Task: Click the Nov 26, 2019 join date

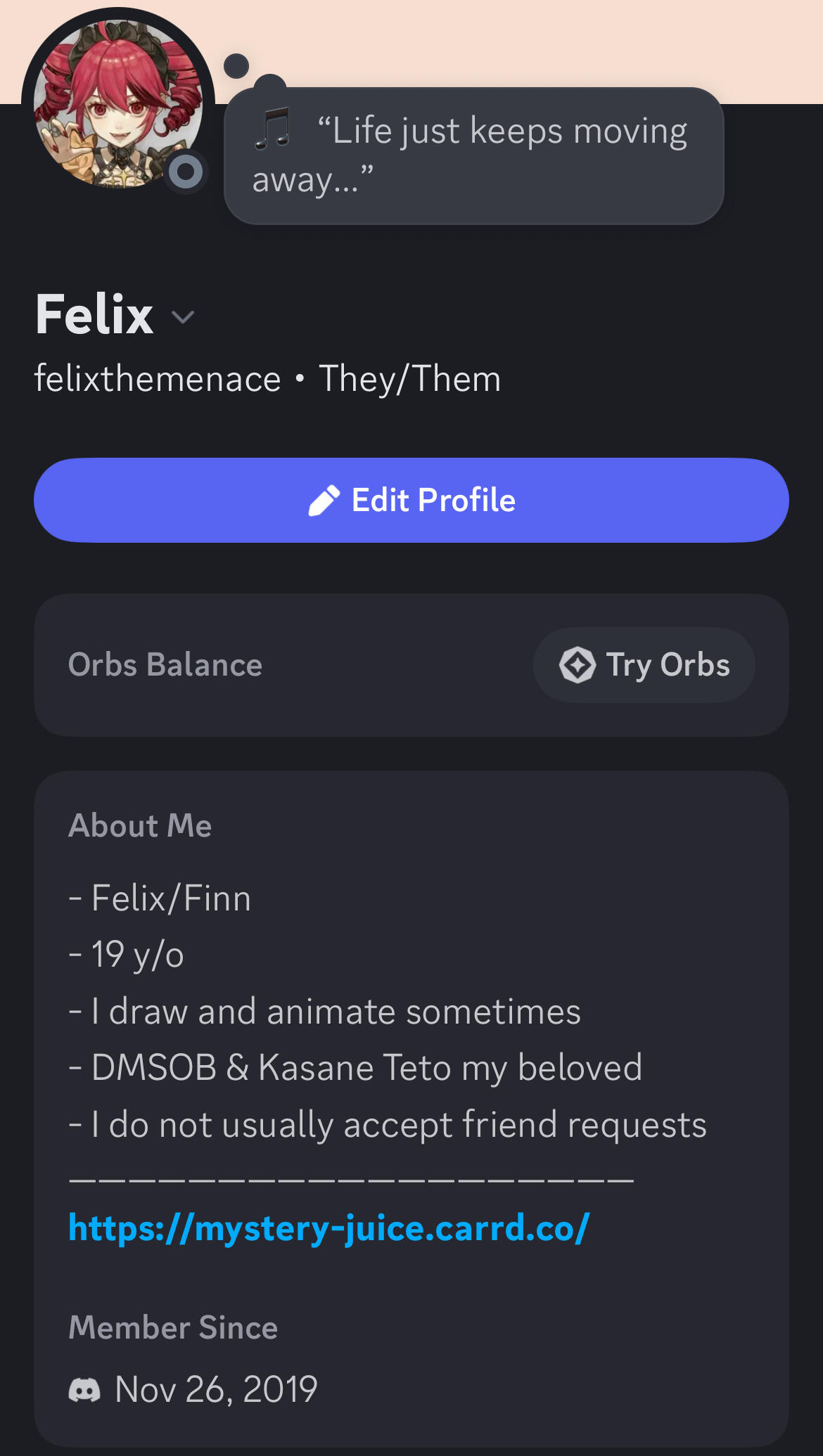Action: (216, 1390)
